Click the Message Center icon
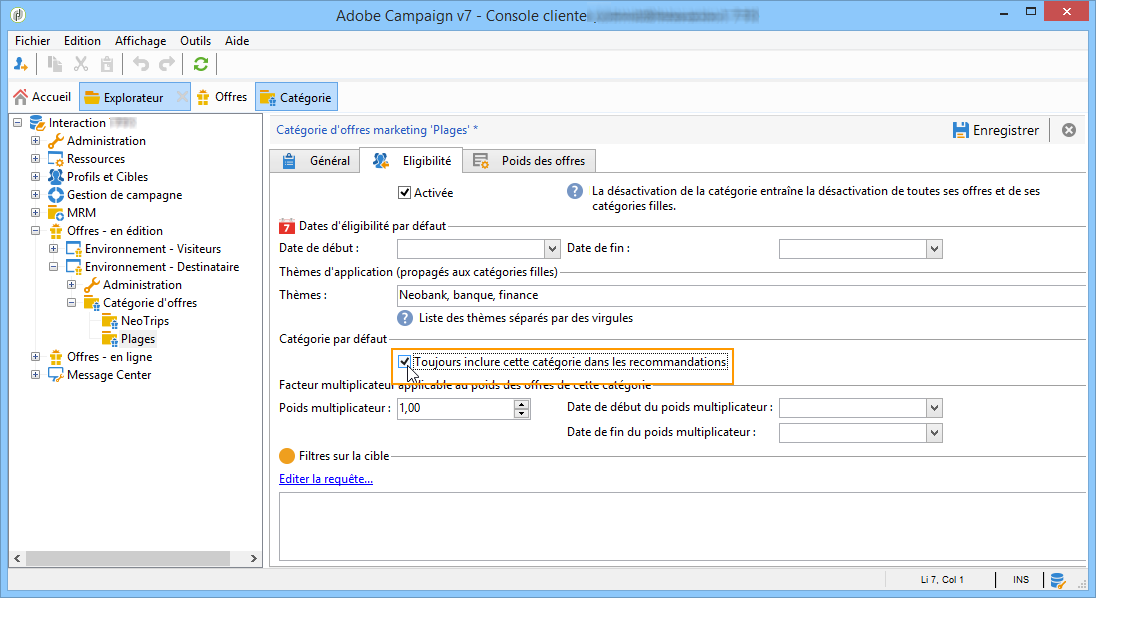This screenshot has width=1123, height=621. (56, 375)
